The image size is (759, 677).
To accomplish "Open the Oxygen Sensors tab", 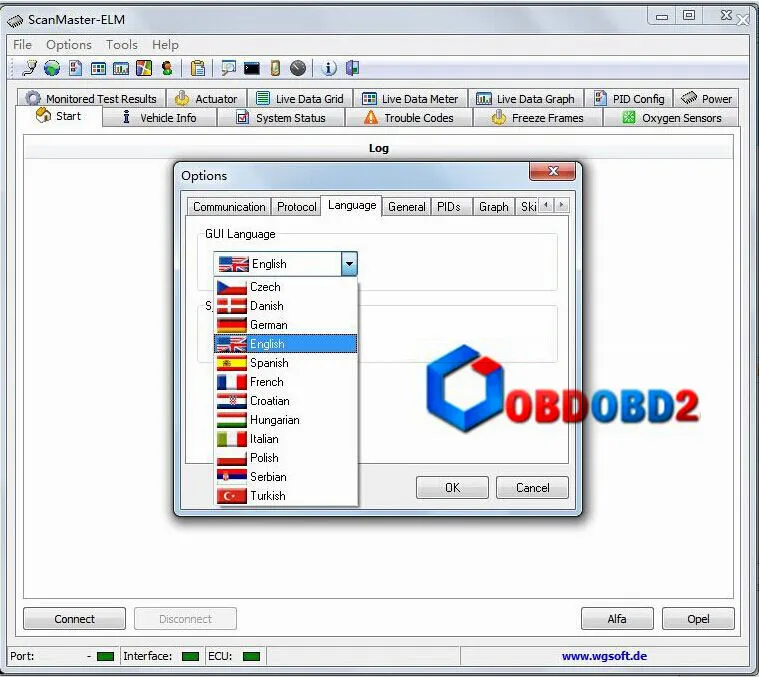I will 671,118.
